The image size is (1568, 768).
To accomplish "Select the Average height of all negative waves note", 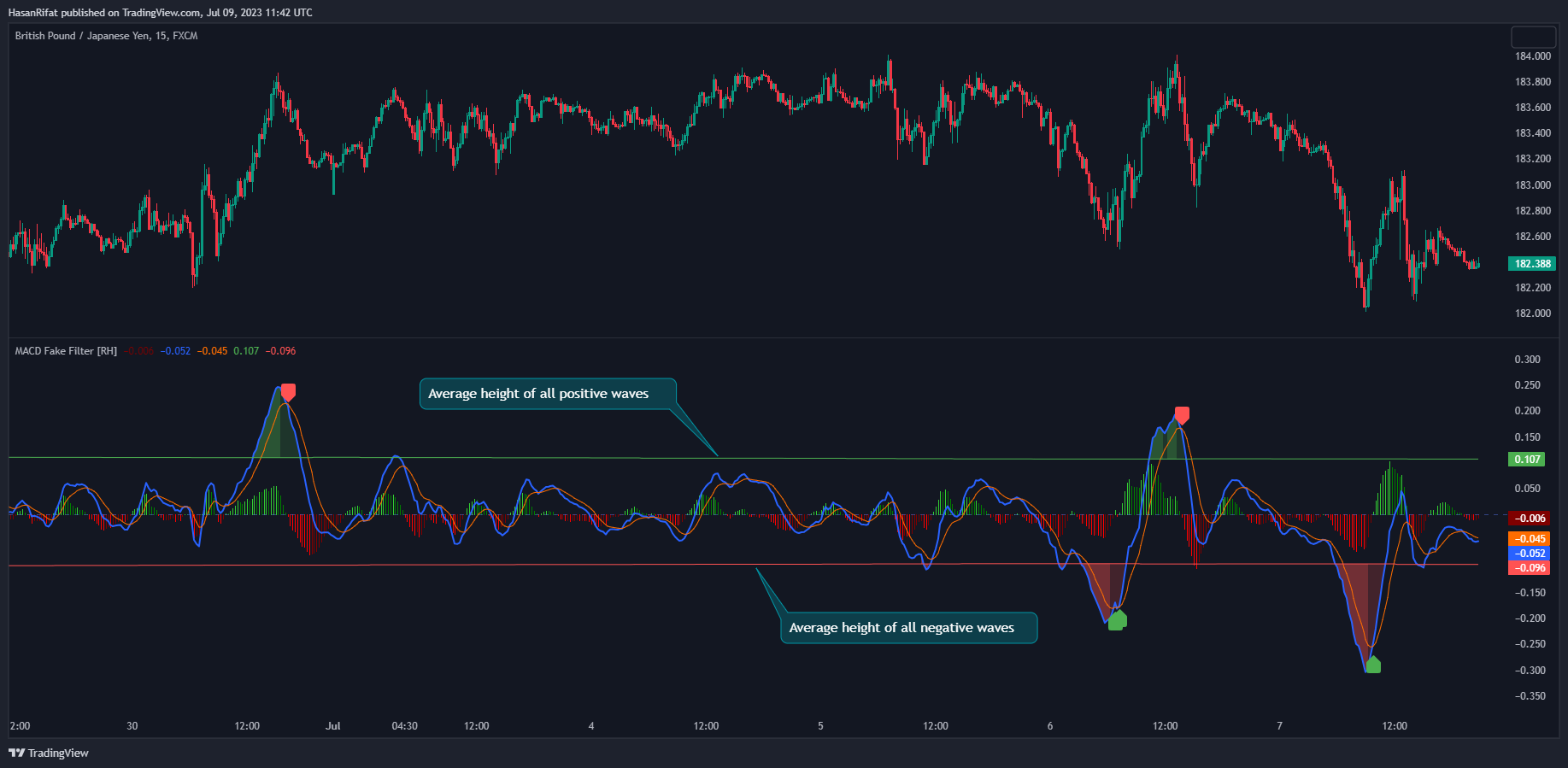I will (909, 628).
